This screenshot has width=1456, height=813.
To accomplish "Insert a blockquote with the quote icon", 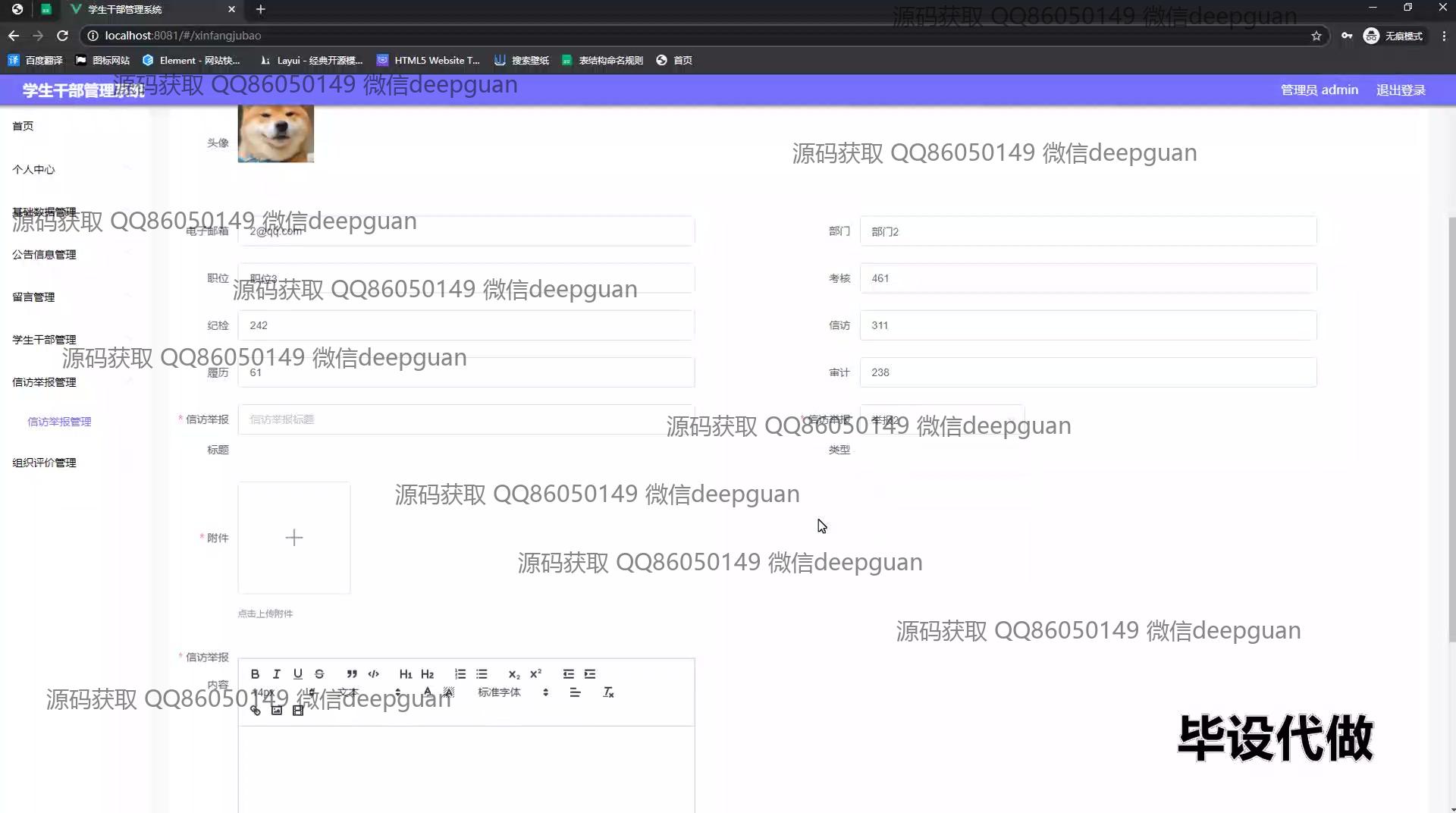I will point(352,673).
